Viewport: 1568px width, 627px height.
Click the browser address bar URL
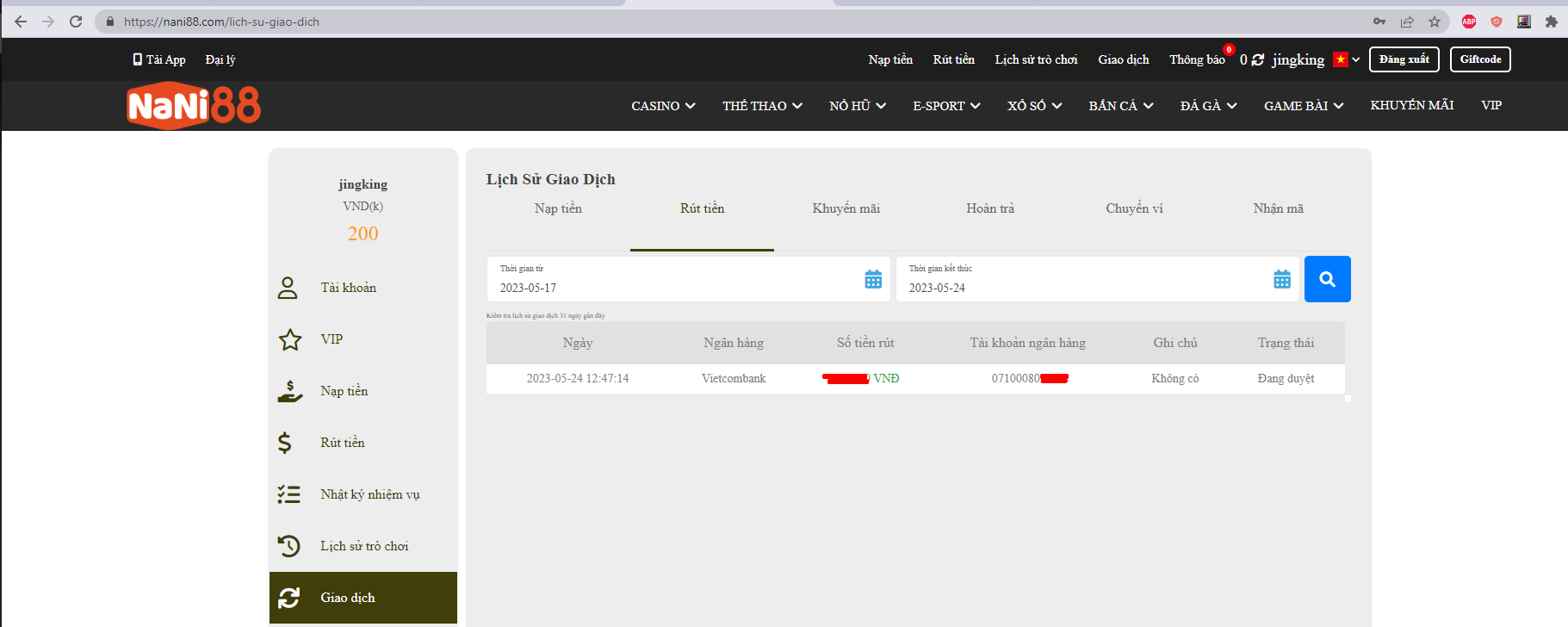(221, 22)
